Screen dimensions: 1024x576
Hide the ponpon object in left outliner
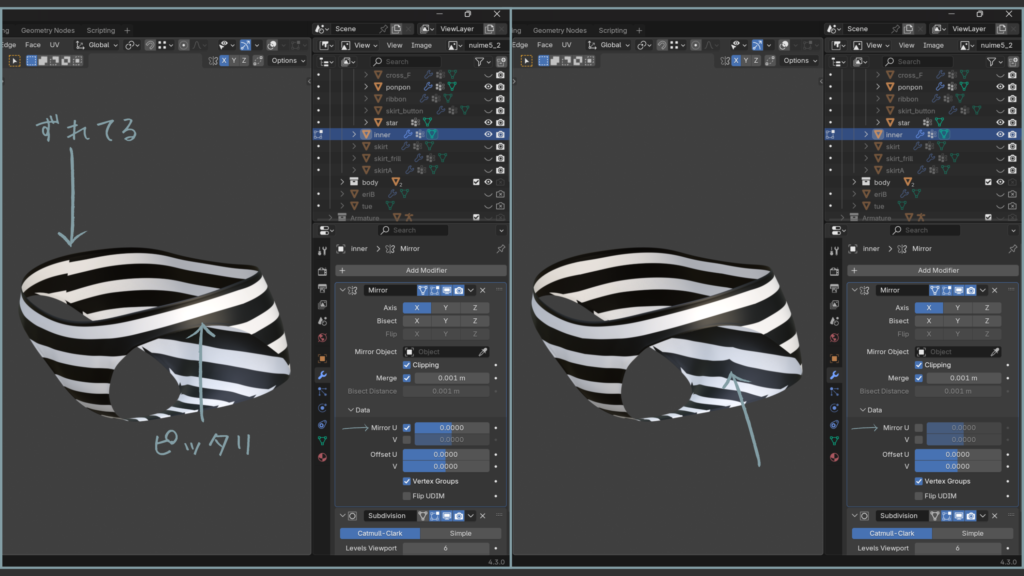coord(488,87)
